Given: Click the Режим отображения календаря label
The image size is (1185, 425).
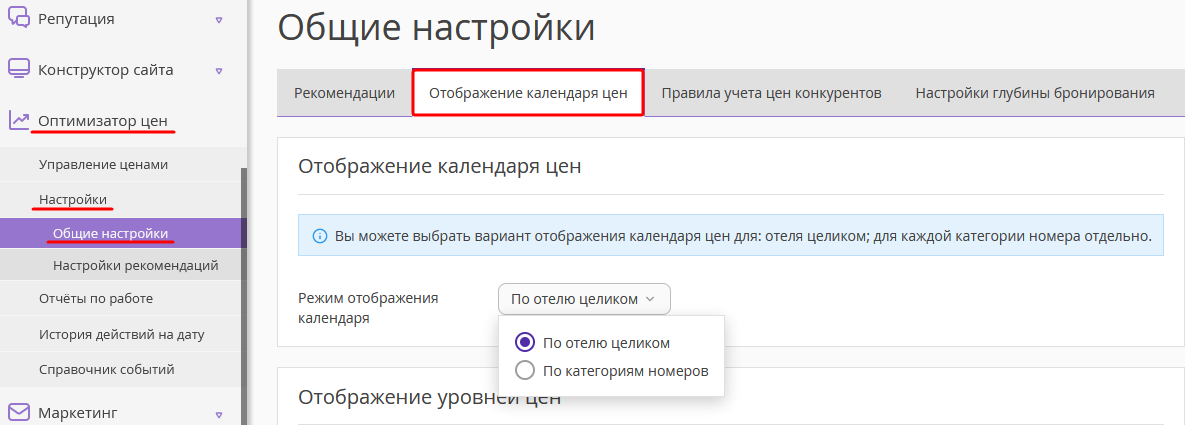Looking at the screenshot, I should click(x=368, y=309).
